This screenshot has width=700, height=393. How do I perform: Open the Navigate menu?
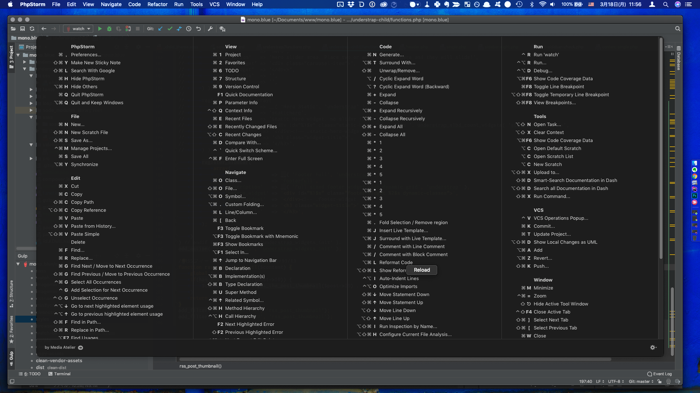[x=111, y=4]
